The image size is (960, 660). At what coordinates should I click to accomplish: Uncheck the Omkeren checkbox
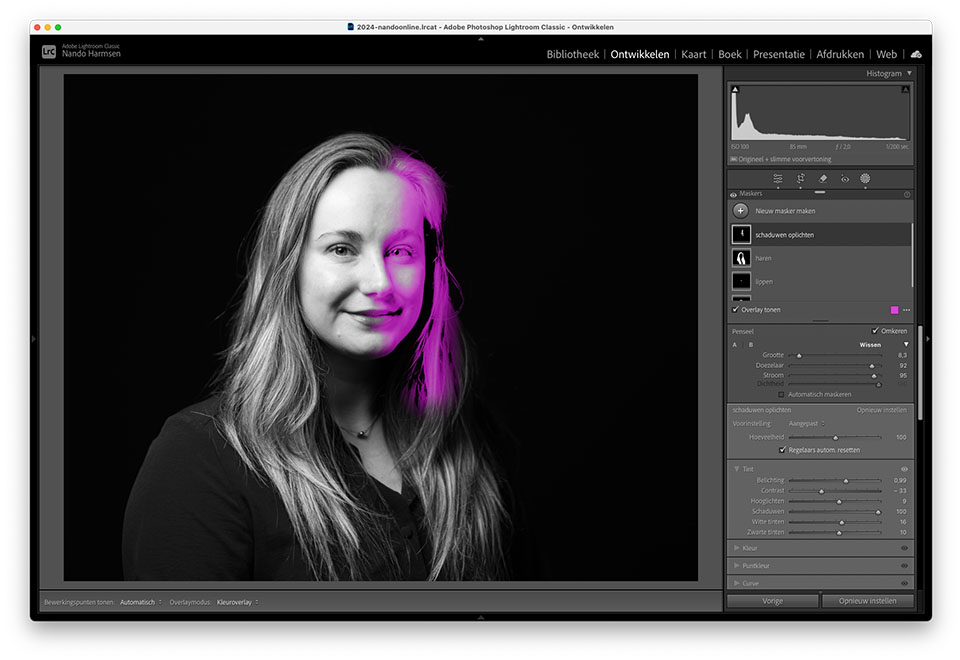pos(875,331)
